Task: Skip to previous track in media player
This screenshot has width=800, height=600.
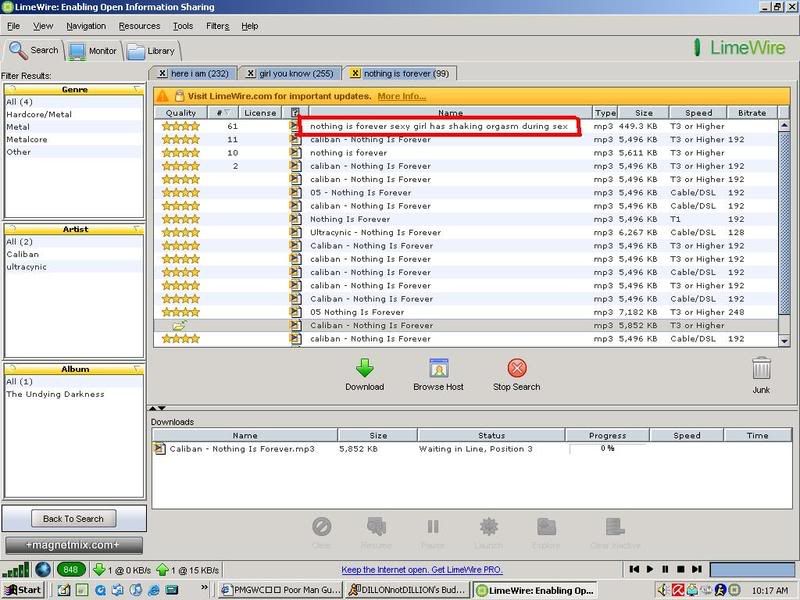Action: point(634,569)
